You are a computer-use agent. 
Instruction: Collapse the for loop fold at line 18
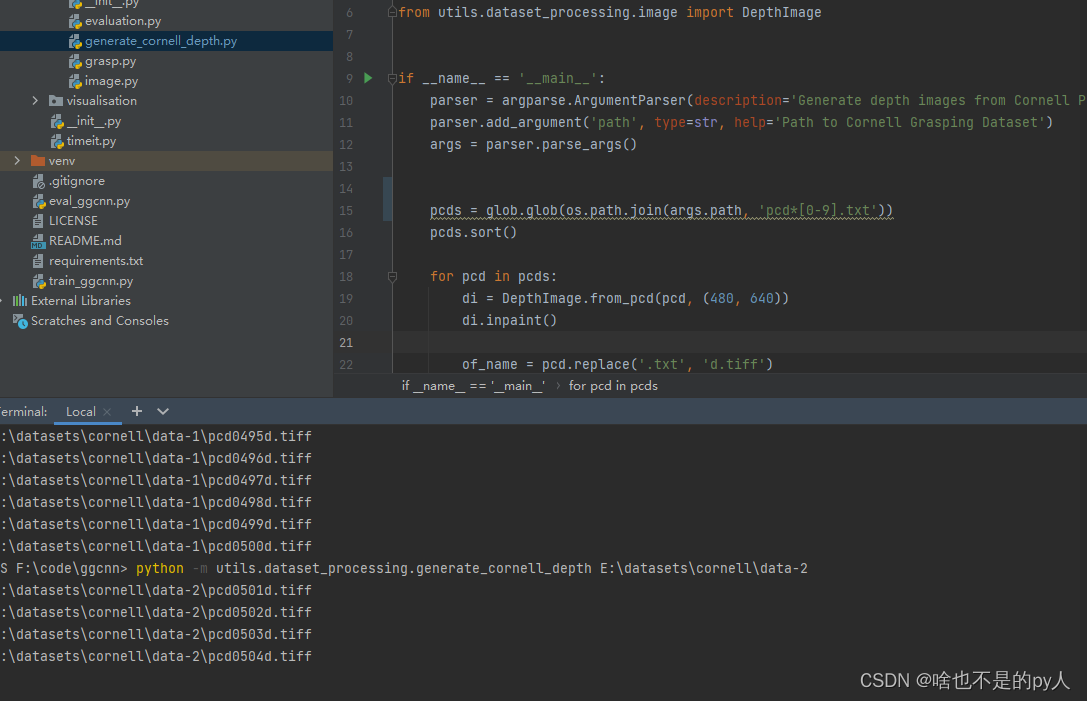tap(392, 275)
